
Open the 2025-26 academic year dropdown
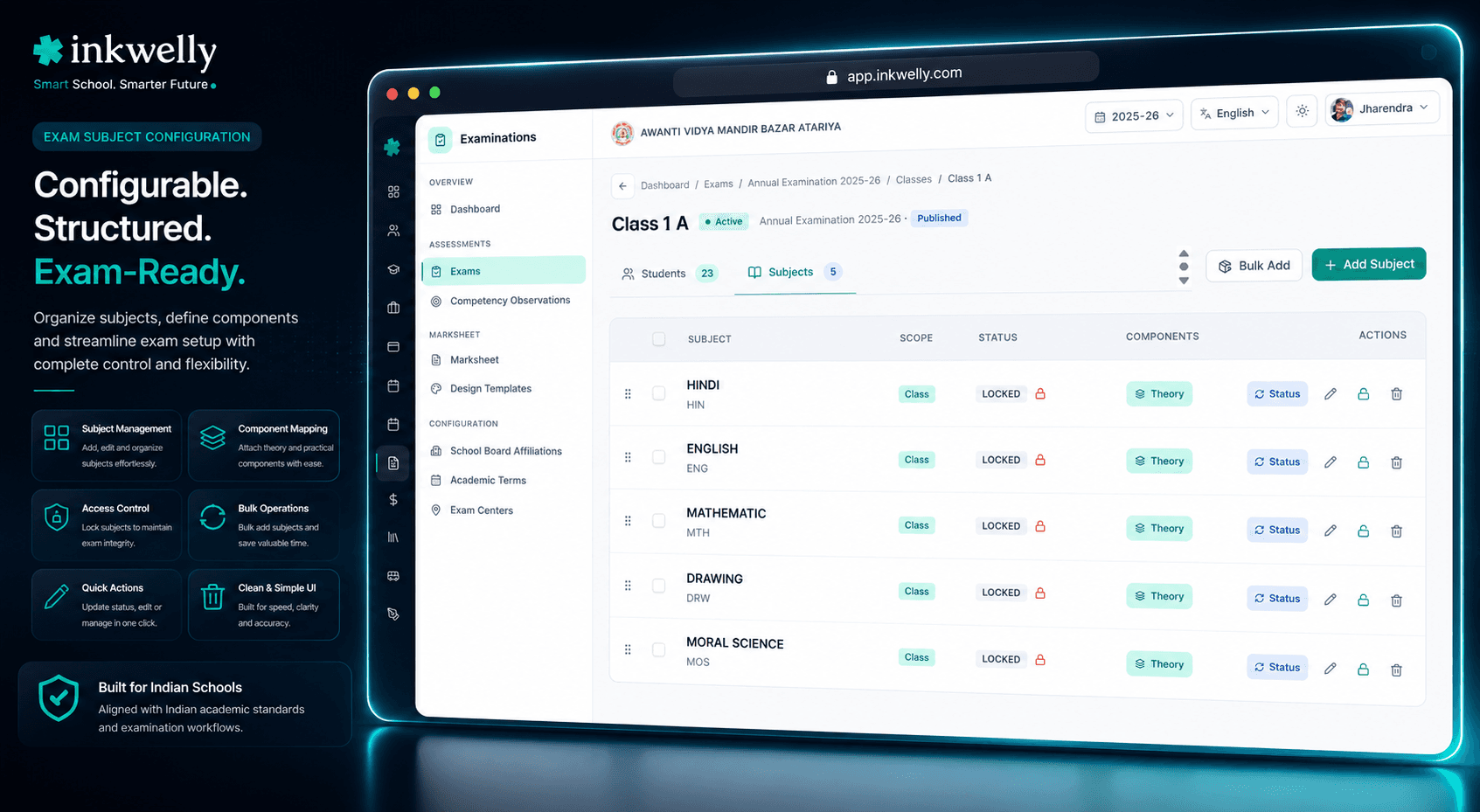pos(1134,115)
